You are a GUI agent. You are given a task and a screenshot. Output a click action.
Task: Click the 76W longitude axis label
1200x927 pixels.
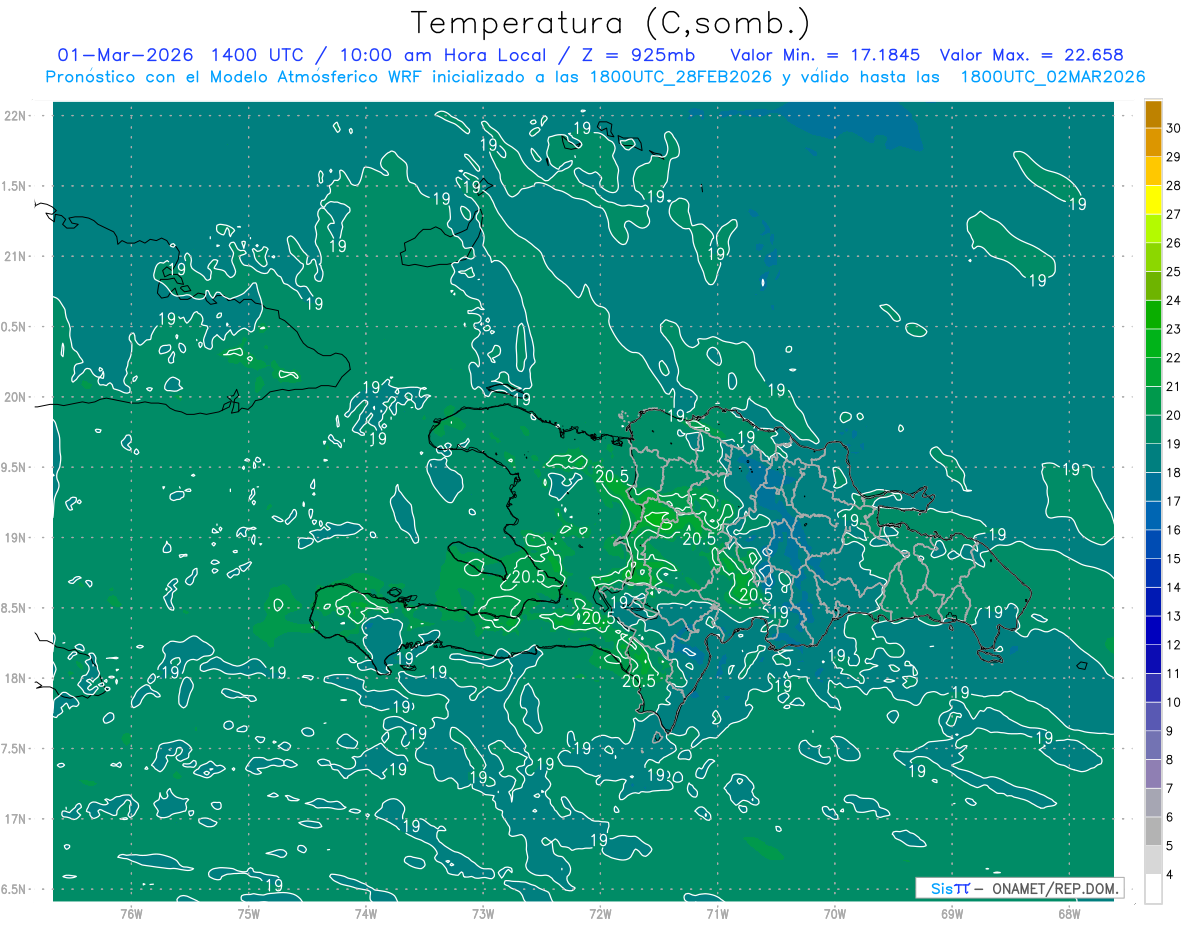click(x=131, y=914)
